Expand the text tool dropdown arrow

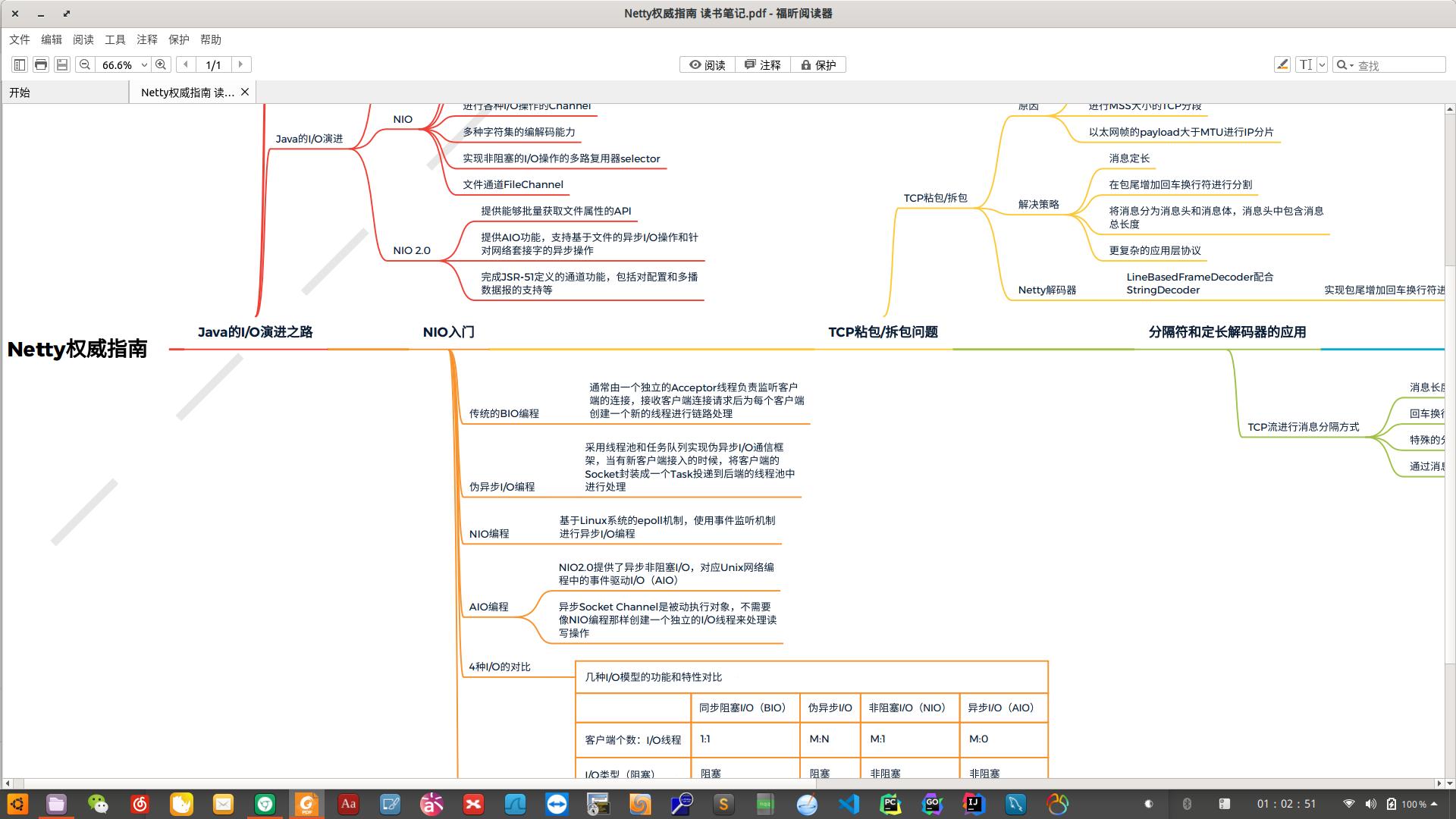point(1322,65)
